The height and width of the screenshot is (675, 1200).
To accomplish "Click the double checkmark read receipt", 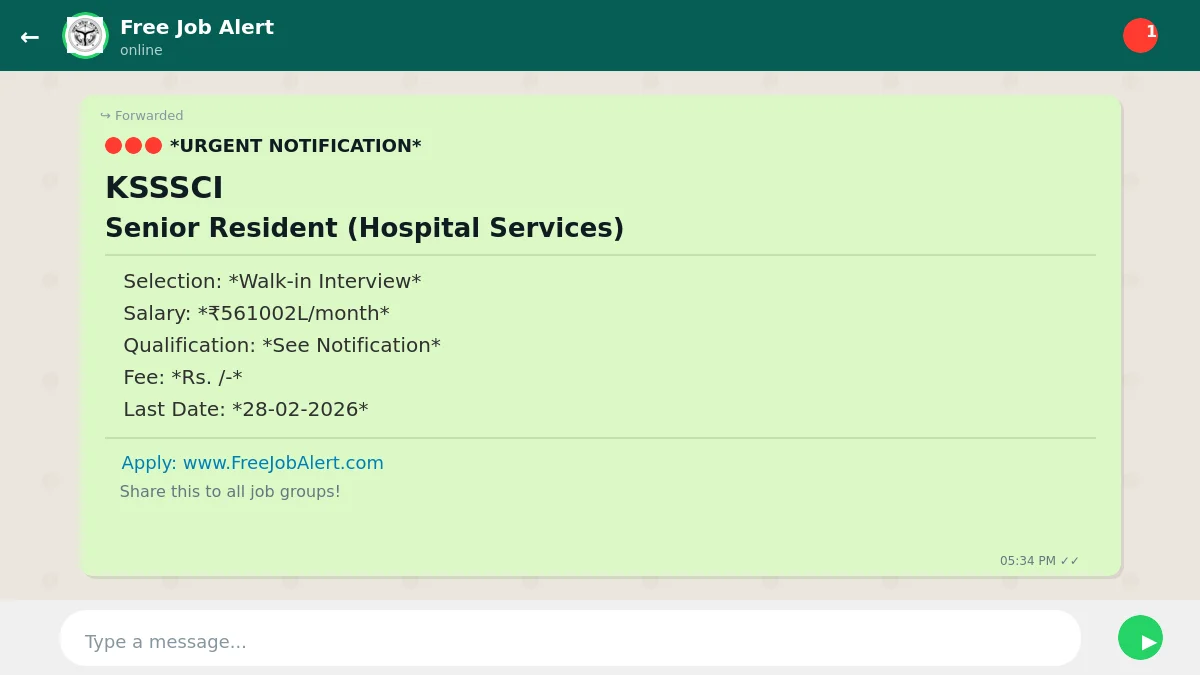I will [1070, 561].
